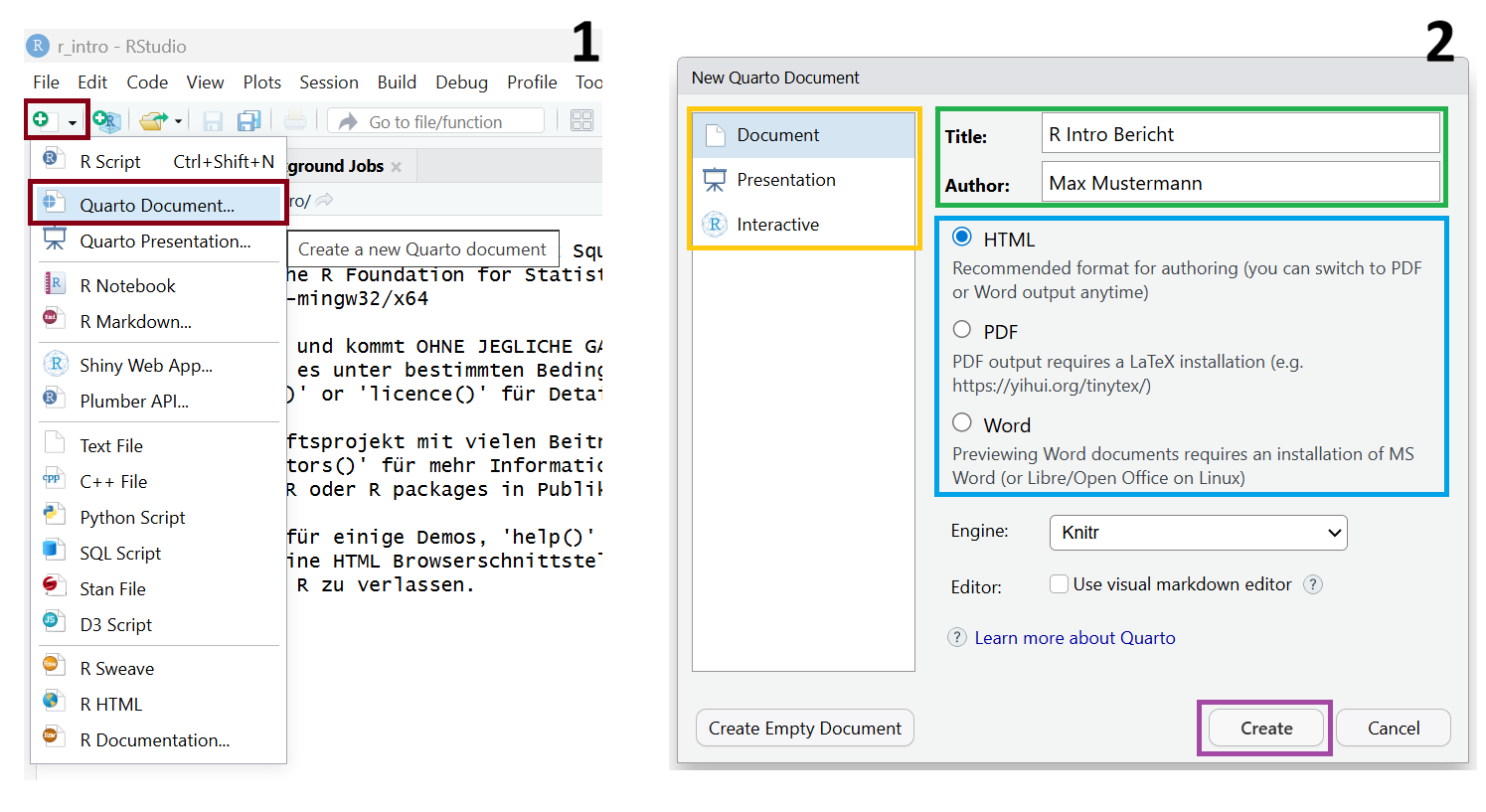Open the Profile menu
Image resolution: width=1486 pixels, height=812 pixels.
tap(532, 82)
